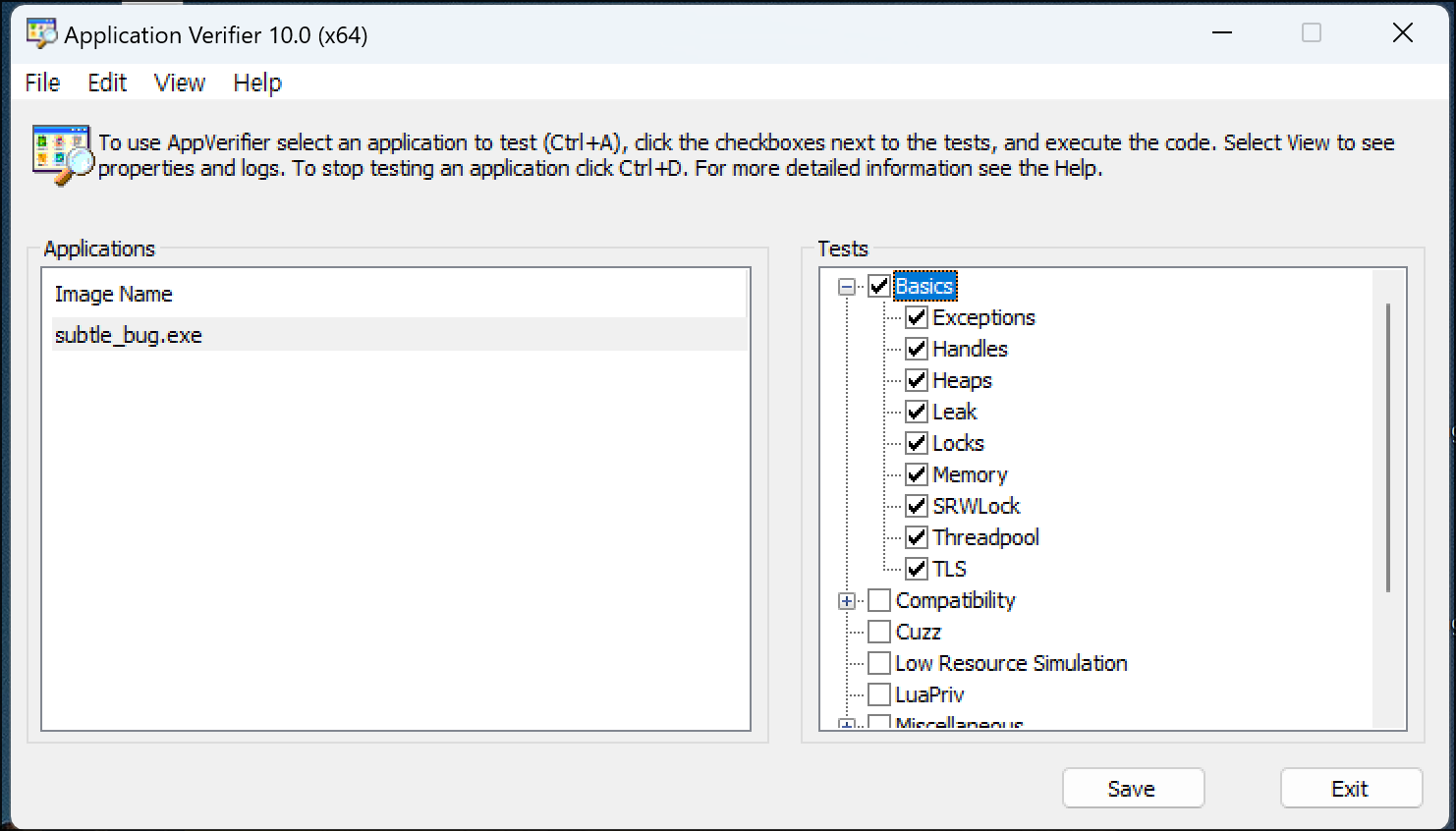
Task: Select the Cuzz tree label
Action: click(x=918, y=632)
